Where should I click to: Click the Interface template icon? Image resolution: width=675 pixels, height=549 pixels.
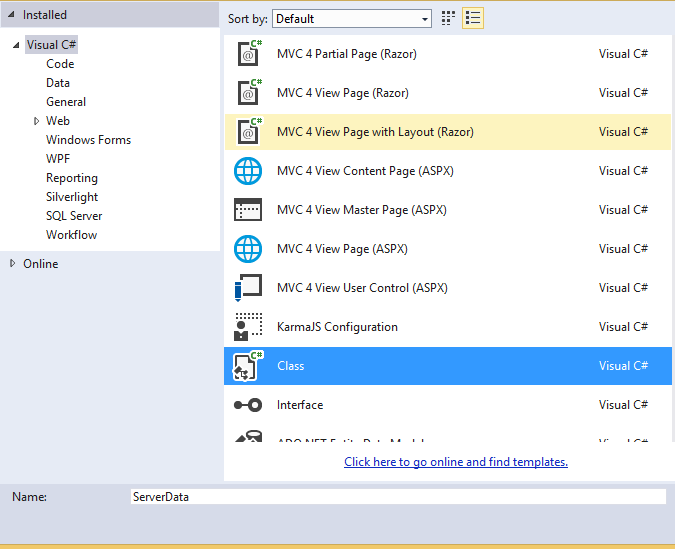247,405
